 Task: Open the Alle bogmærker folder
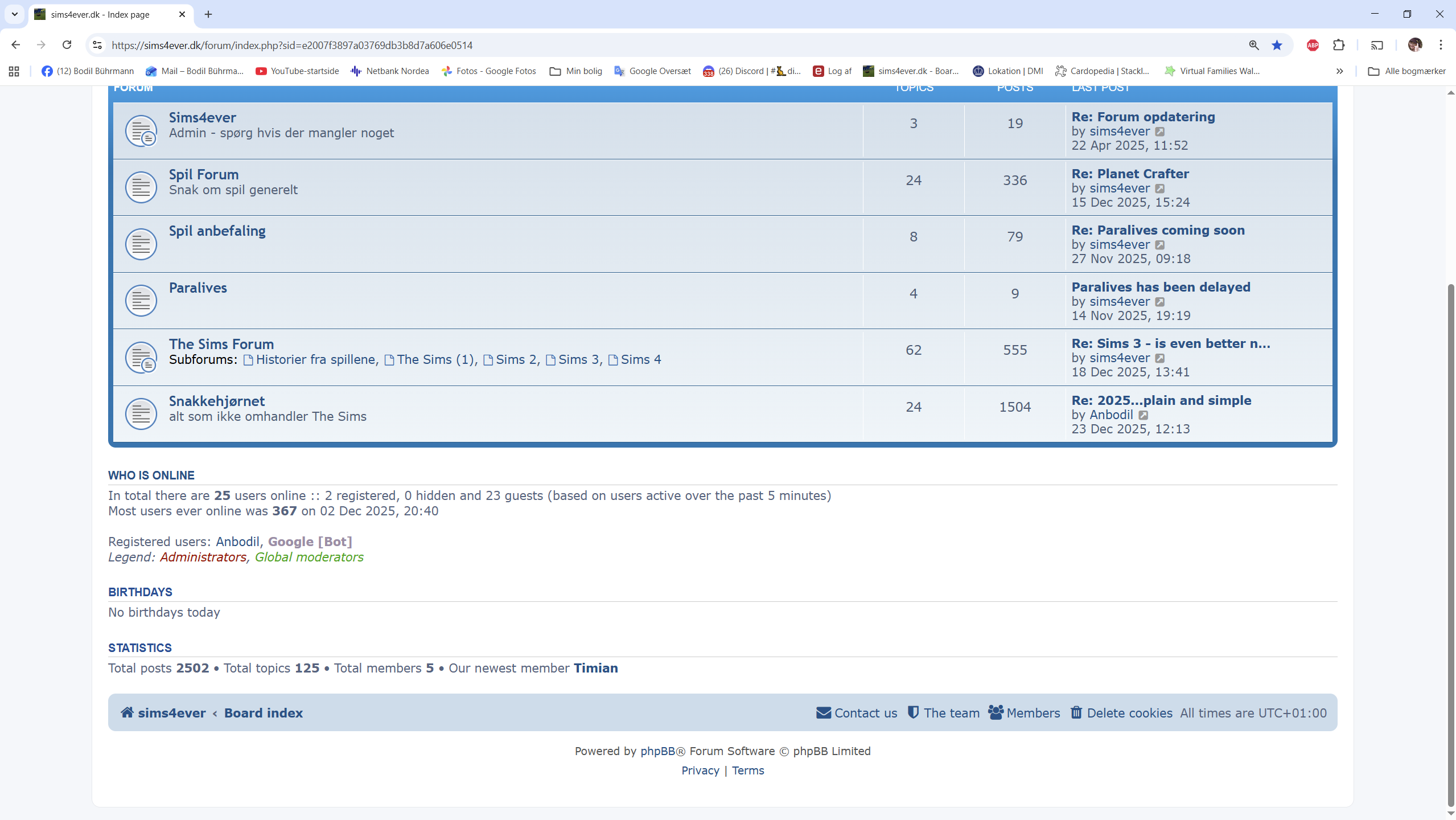pyautogui.click(x=1406, y=71)
